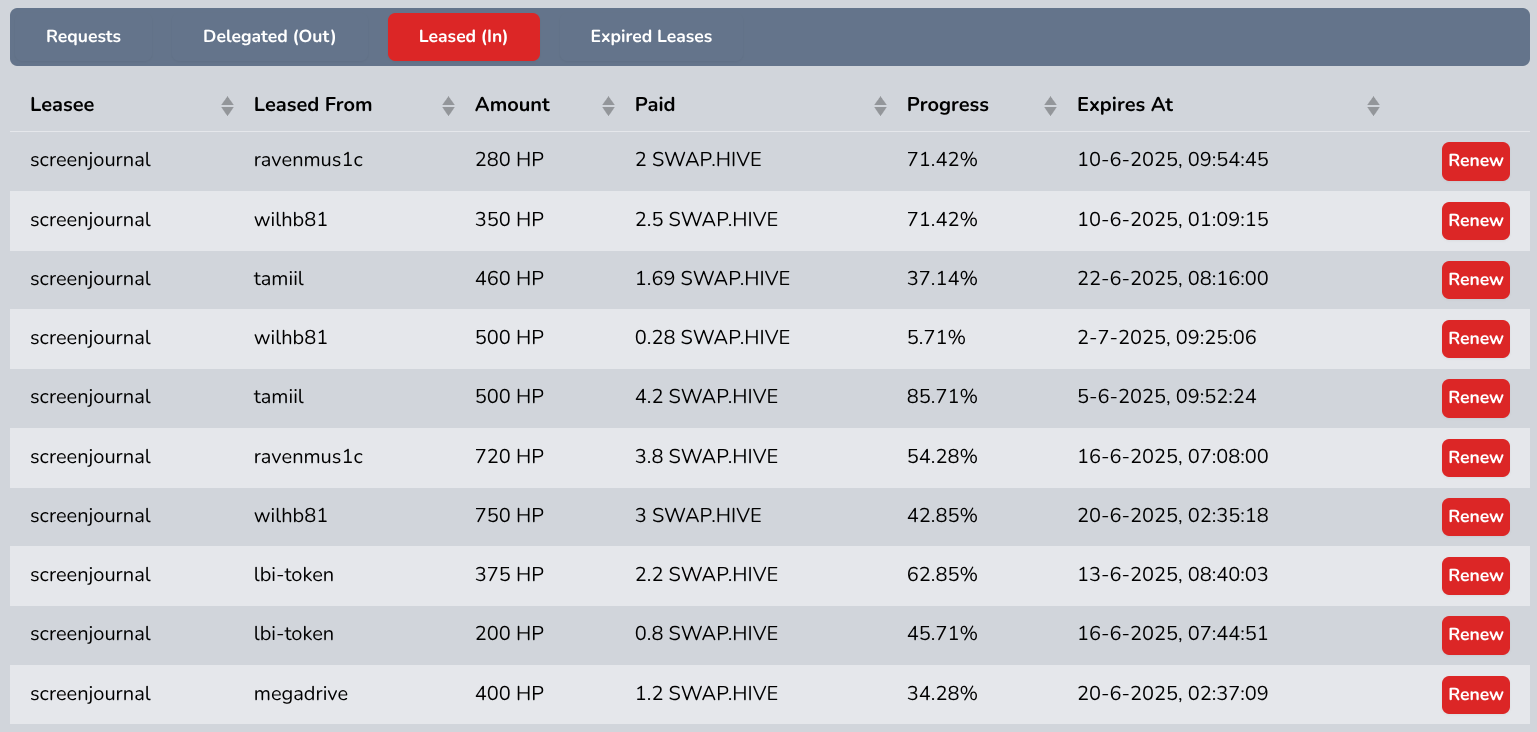This screenshot has height=732, width=1537.
Task: Select the Leased (In) tab
Action: (x=464, y=37)
